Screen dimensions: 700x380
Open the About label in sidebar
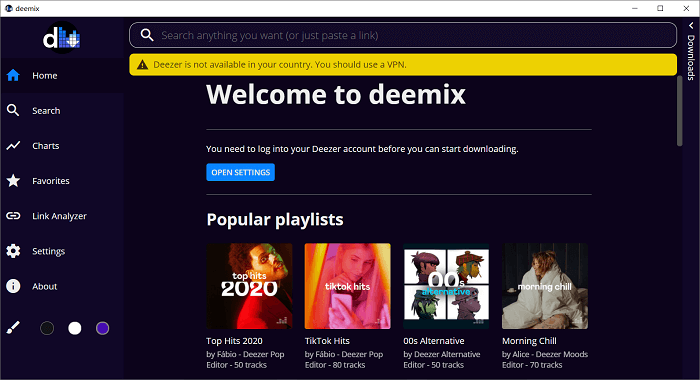(x=45, y=286)
